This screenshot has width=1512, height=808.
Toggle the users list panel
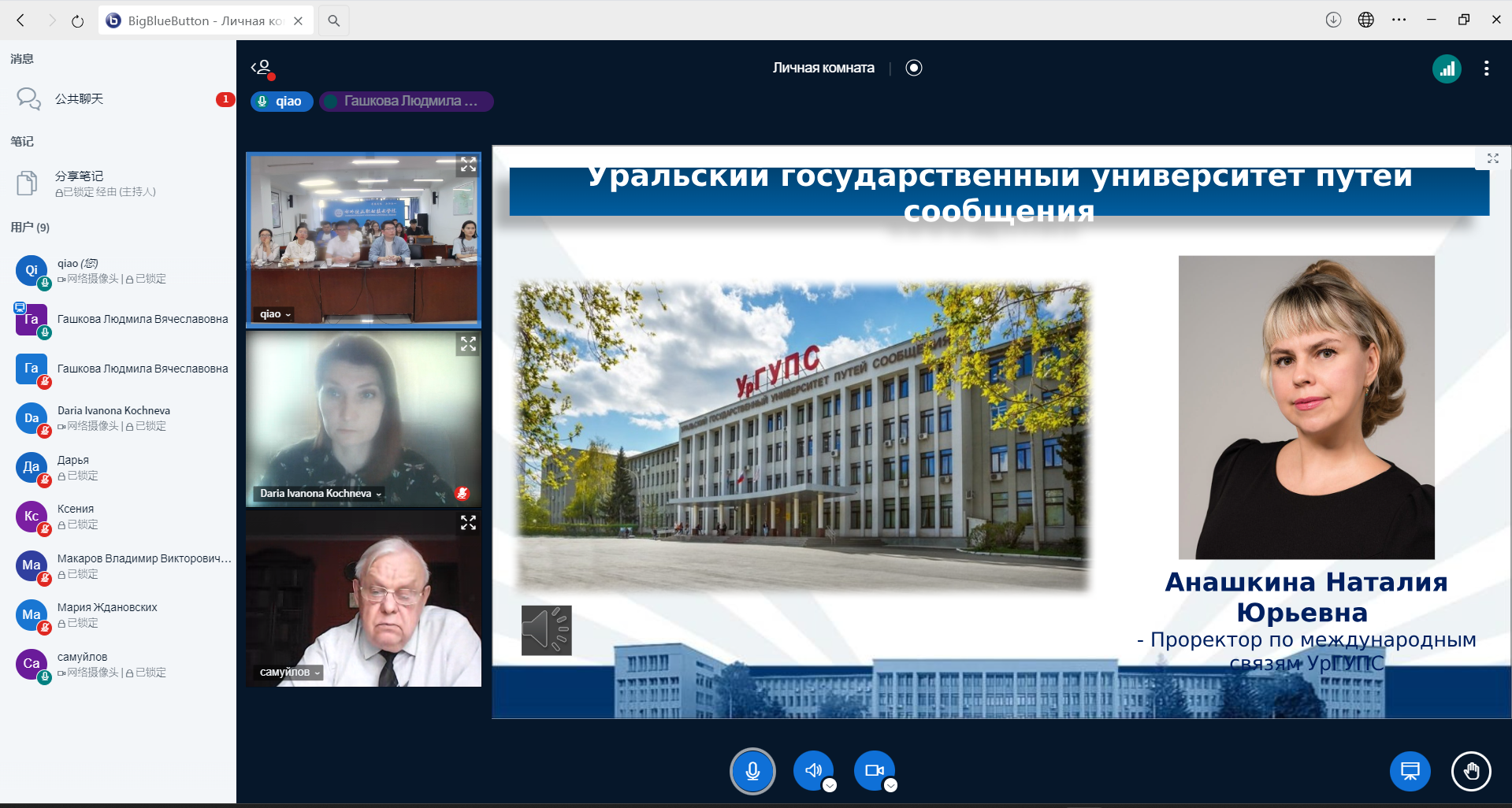(x=263, y=69)
